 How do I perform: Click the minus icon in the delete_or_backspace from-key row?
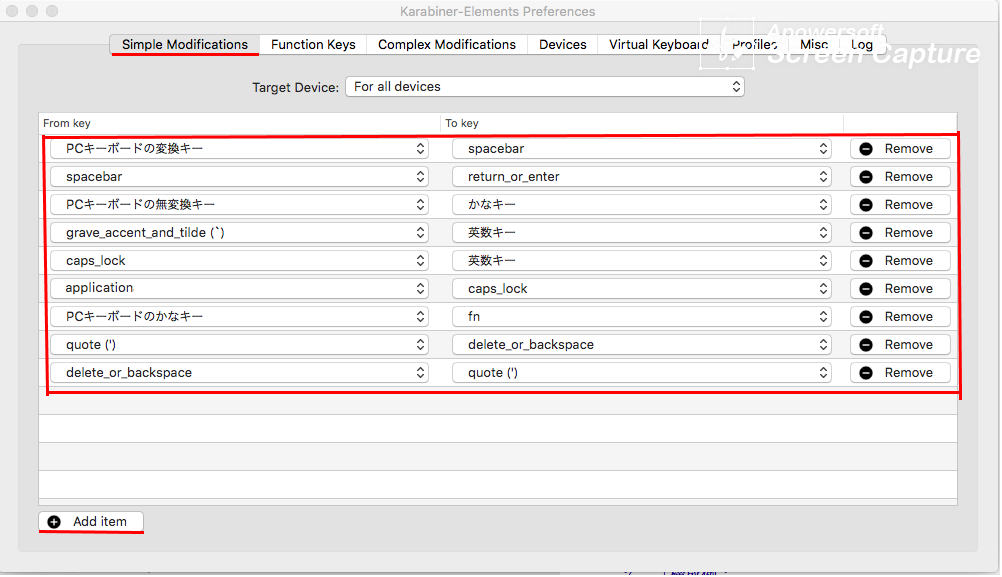(866, 373)
